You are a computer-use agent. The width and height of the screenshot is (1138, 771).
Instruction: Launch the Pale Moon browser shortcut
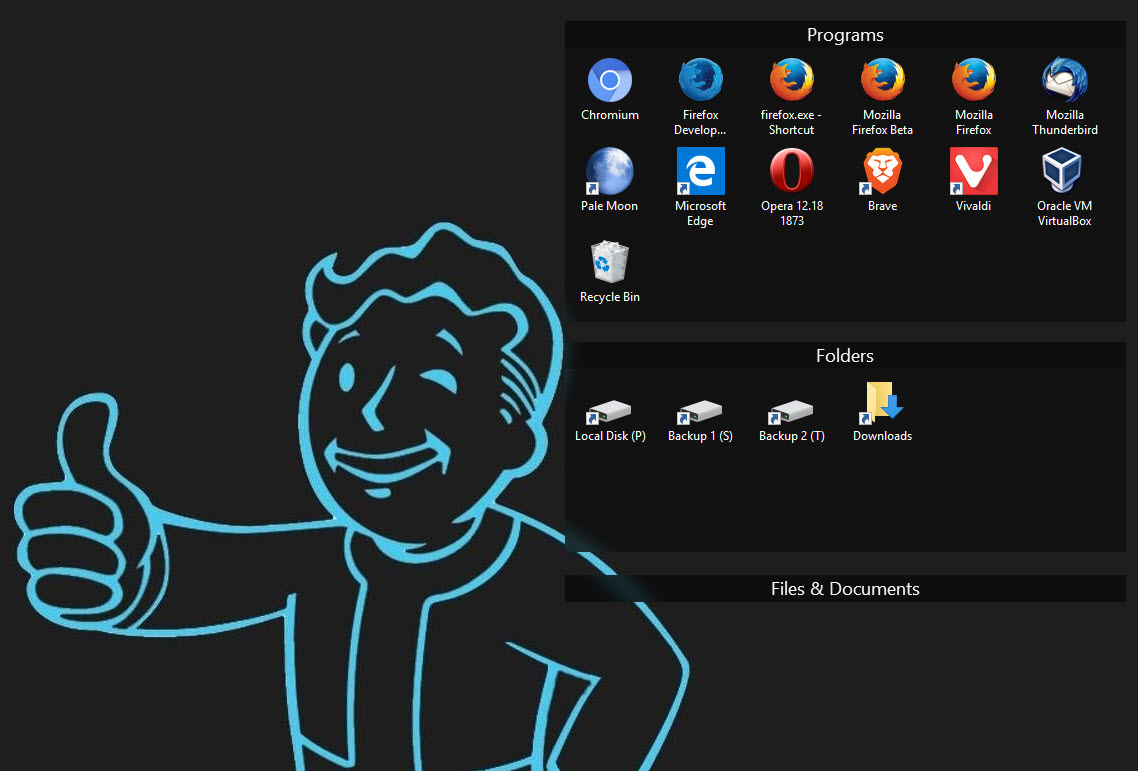pyautogui.click(x=610, y=171)
